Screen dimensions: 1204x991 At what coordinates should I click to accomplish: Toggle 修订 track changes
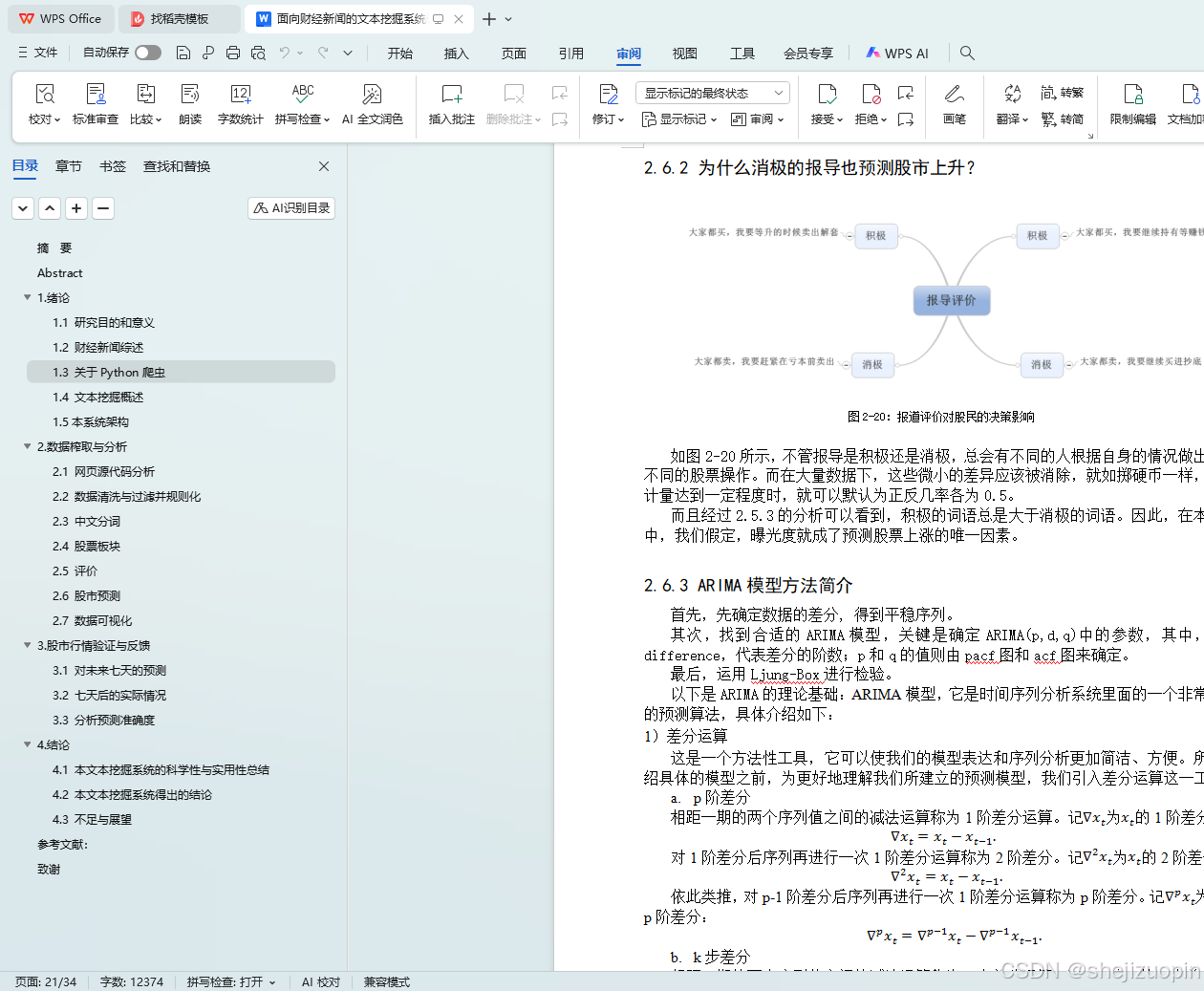pyautogui.click(x=608, y=105)
